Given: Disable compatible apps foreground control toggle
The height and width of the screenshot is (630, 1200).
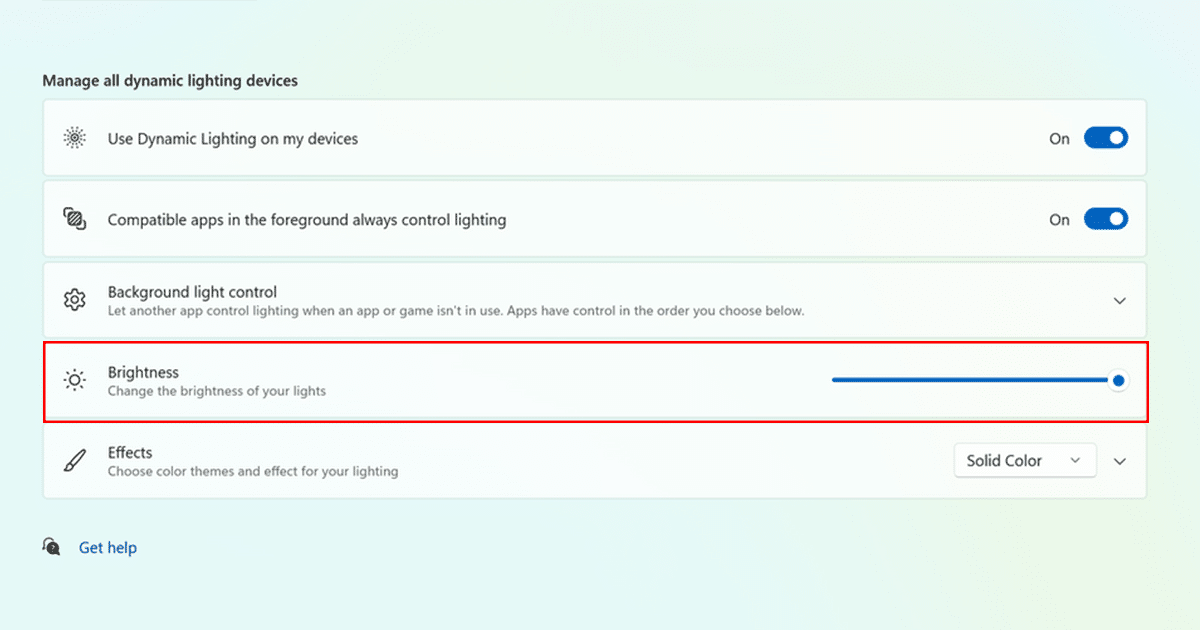Looking at the screenshot, I should click(1105, 220).
